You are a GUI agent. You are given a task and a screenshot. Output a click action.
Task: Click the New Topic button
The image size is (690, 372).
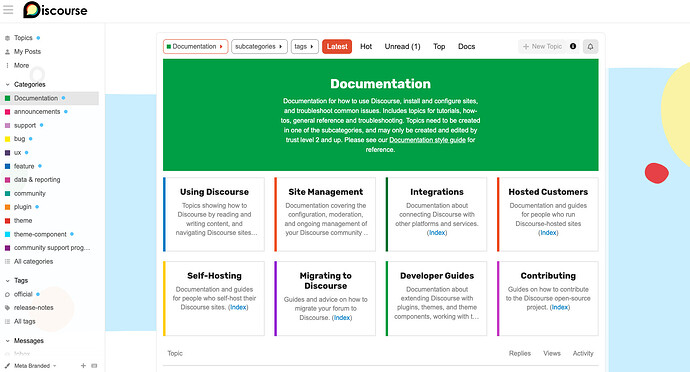tap(542, 47)
